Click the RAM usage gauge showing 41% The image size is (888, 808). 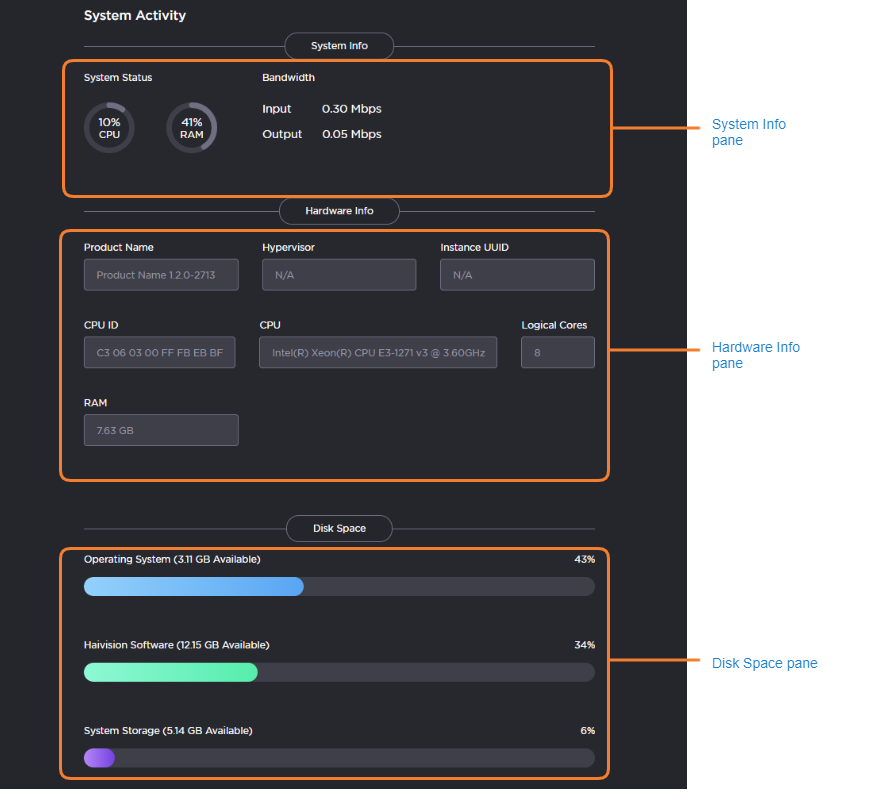191,128
